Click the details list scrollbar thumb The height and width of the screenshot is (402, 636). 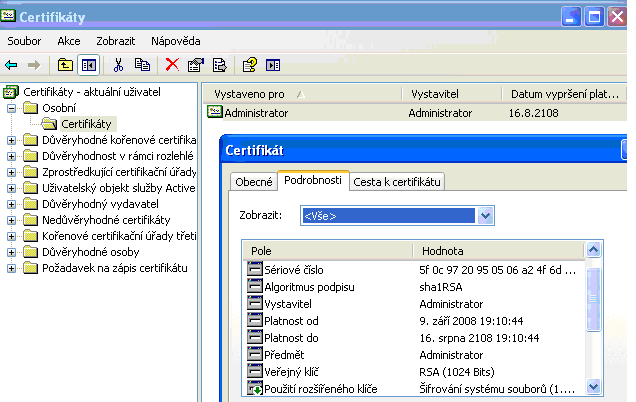point(593,299)
